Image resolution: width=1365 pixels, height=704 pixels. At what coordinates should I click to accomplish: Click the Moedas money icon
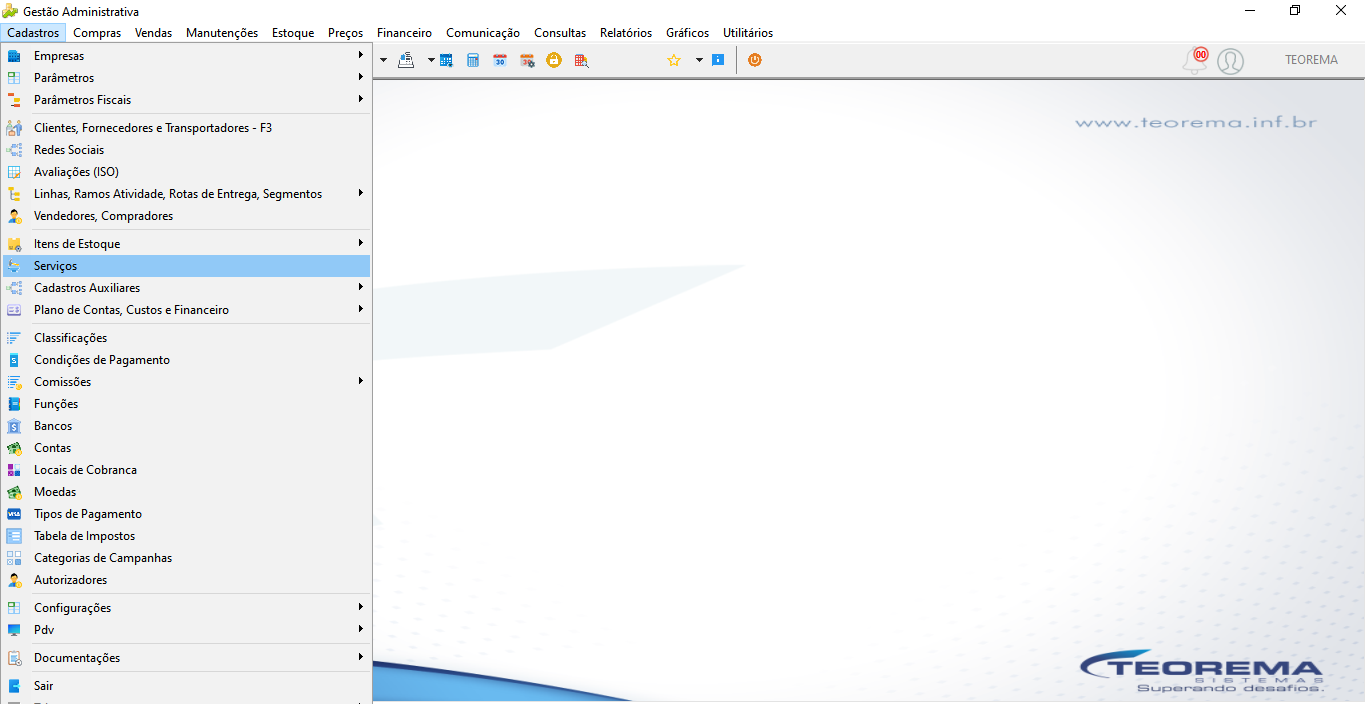(14, 492)
